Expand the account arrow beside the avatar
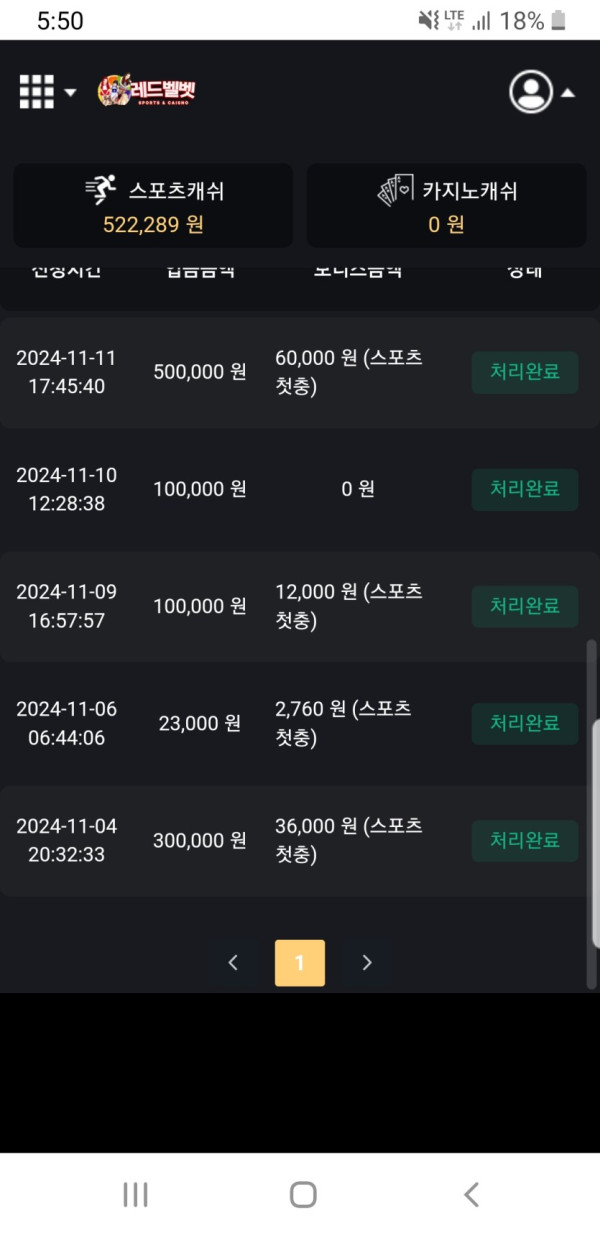The width and height of the screenshot is (600, 1233). pyautogui.click(x=568, y=93)
